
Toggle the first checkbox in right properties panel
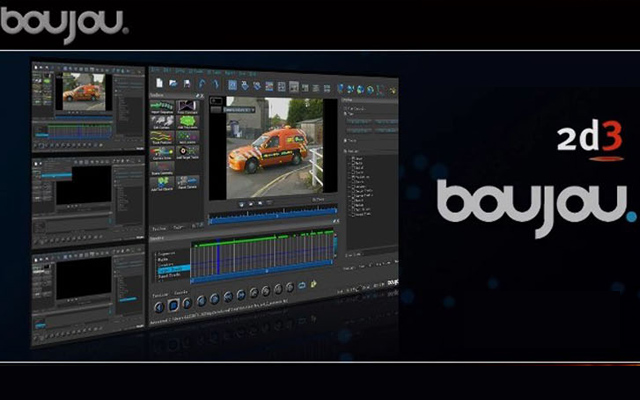point(346,109)
